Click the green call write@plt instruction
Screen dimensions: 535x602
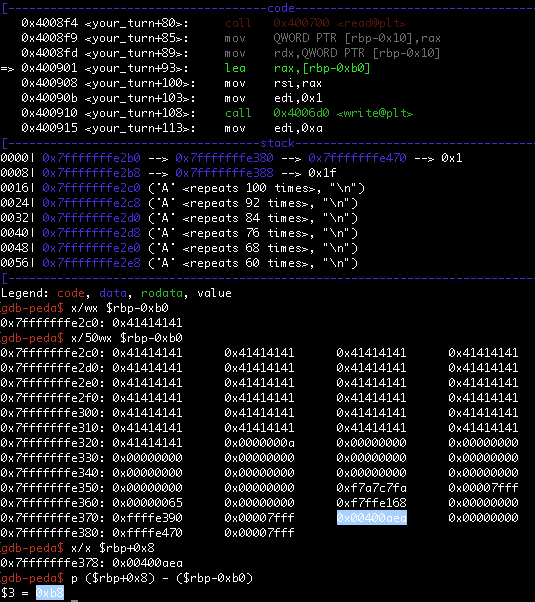[319, 113]
